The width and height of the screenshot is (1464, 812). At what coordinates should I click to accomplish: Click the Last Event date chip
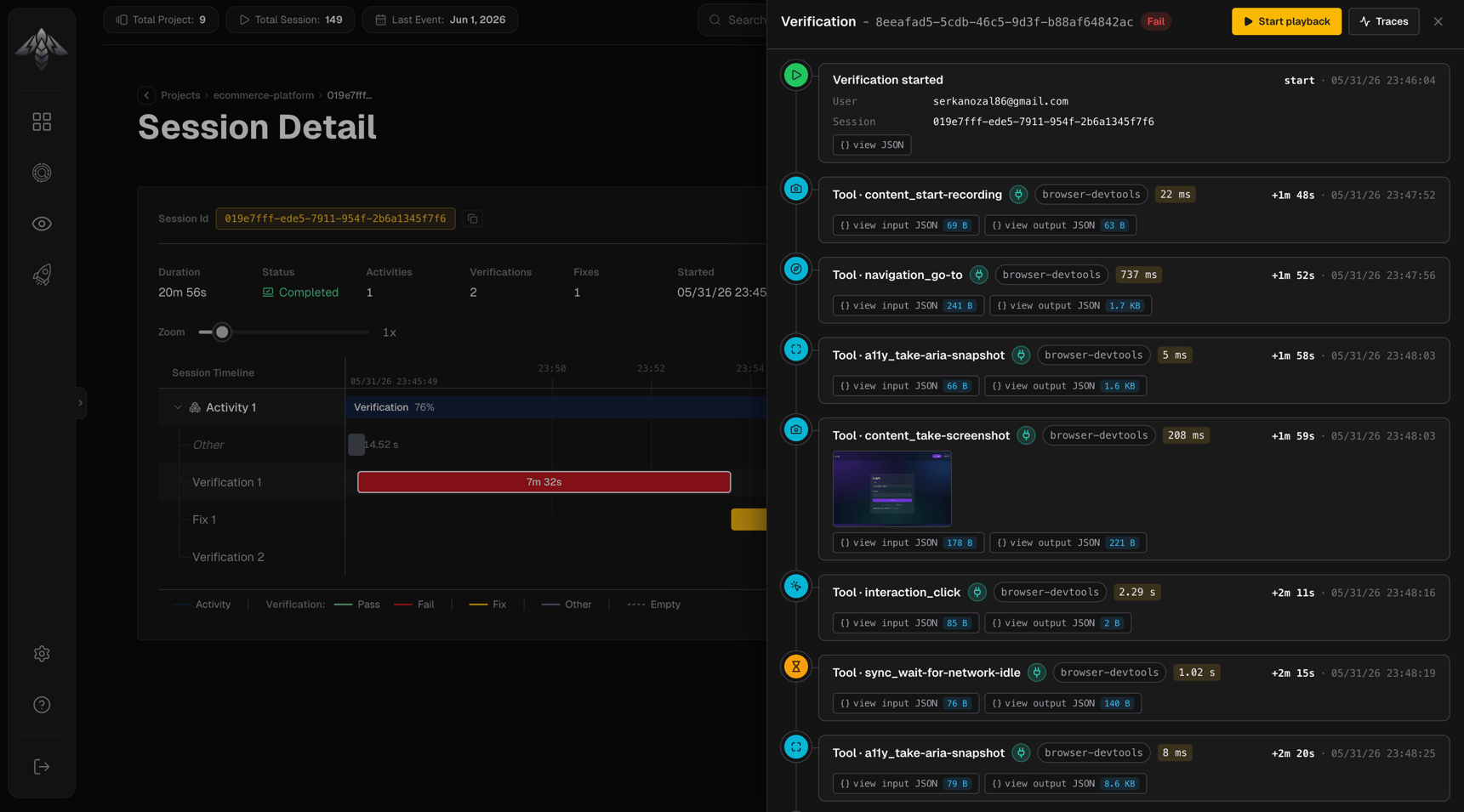tap(440, 20)
